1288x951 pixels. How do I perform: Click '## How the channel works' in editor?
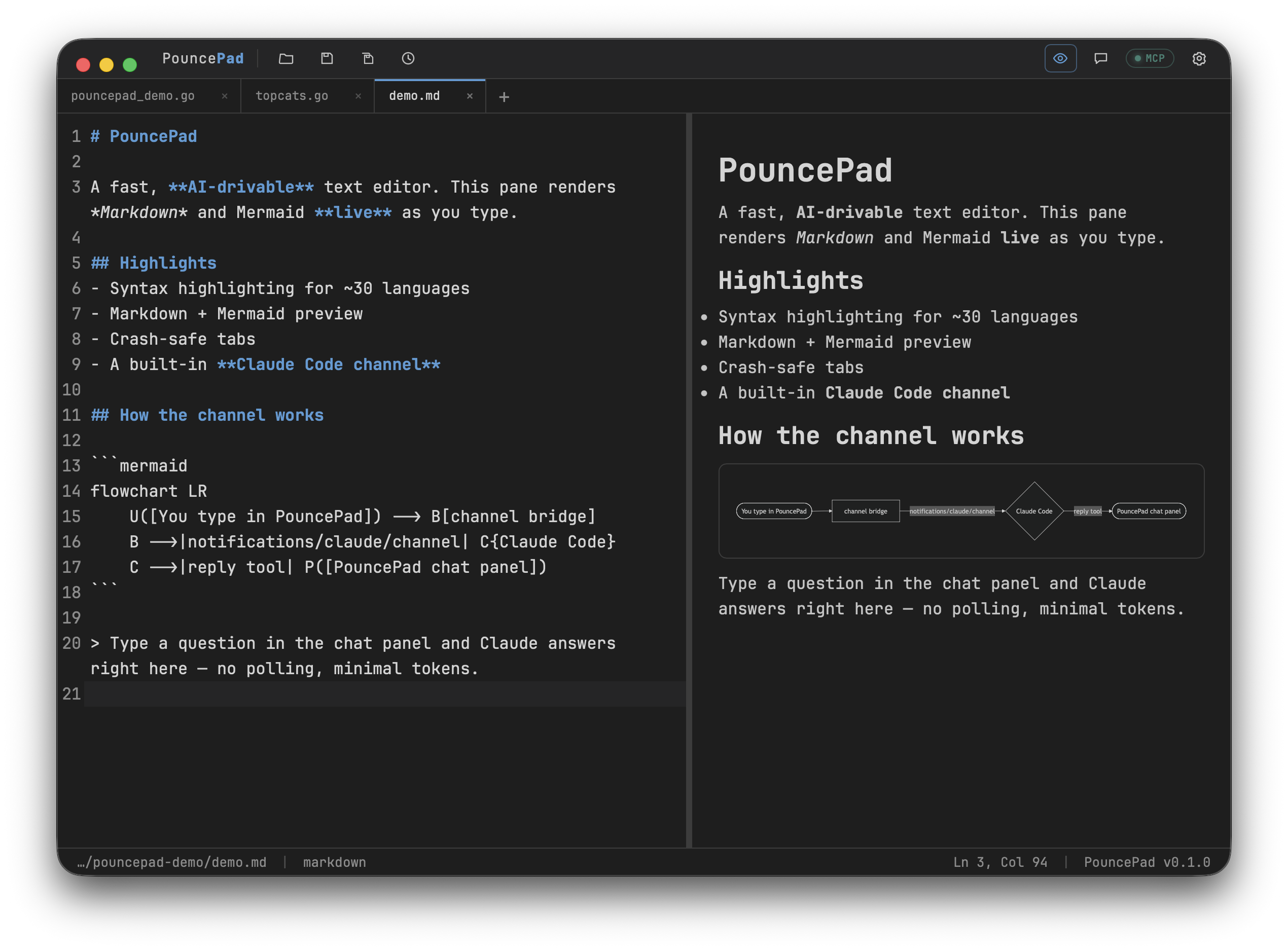pos(207,415)
